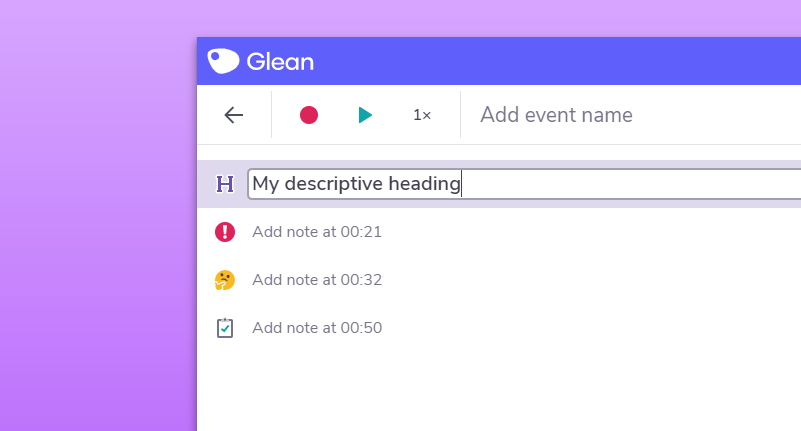Image resolution: width=801 pixels, height=431 pixels.
Task: Open the Add note at 00:32 entry
Action: (317, 280)
